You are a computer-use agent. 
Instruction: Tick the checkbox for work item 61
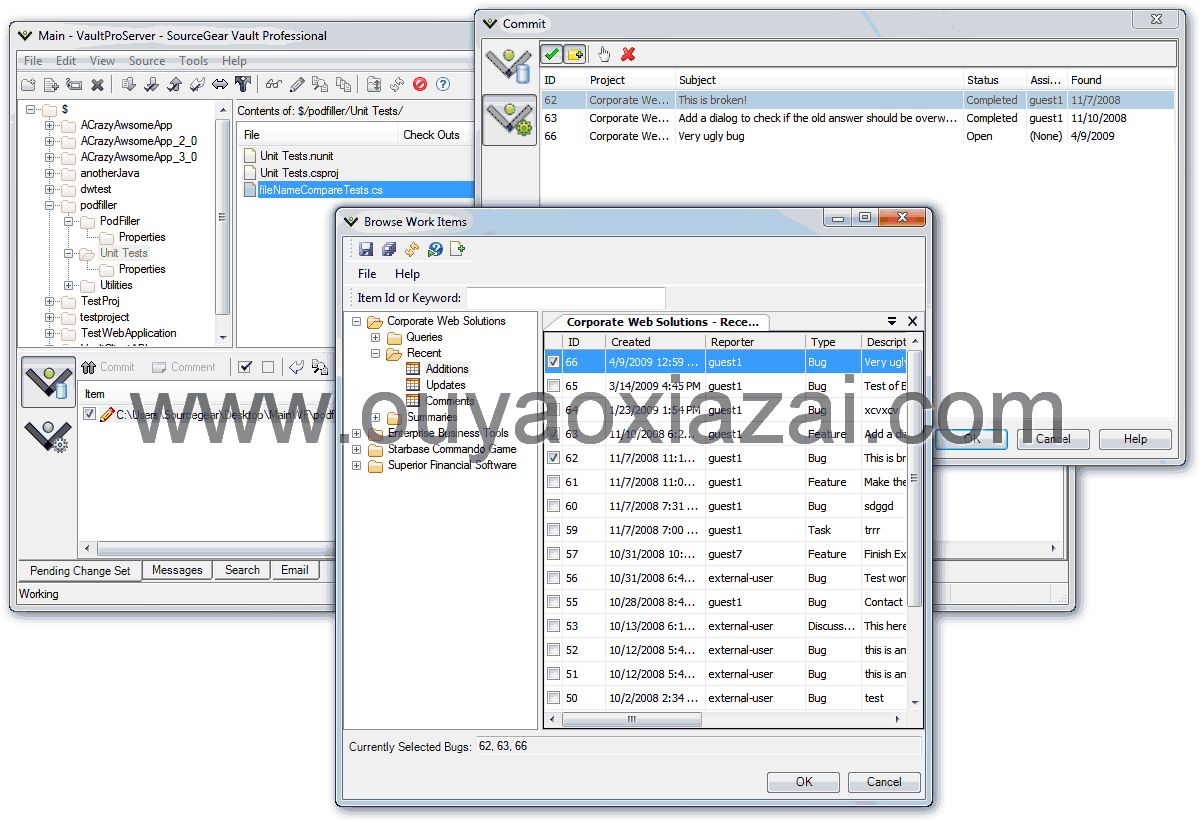pyautogui.click(x=554, y=482)
